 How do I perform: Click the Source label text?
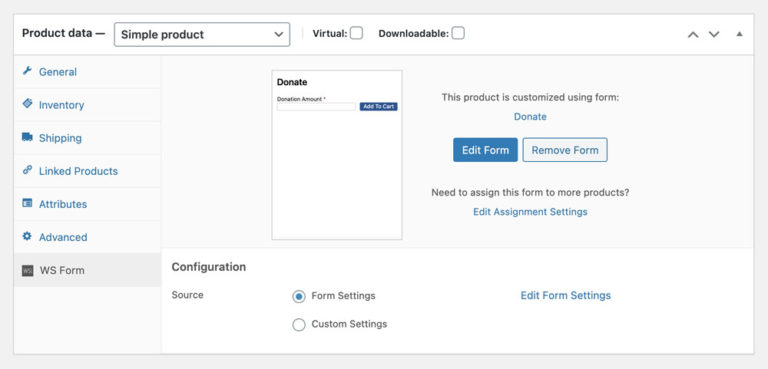click(x=188, y=295)
